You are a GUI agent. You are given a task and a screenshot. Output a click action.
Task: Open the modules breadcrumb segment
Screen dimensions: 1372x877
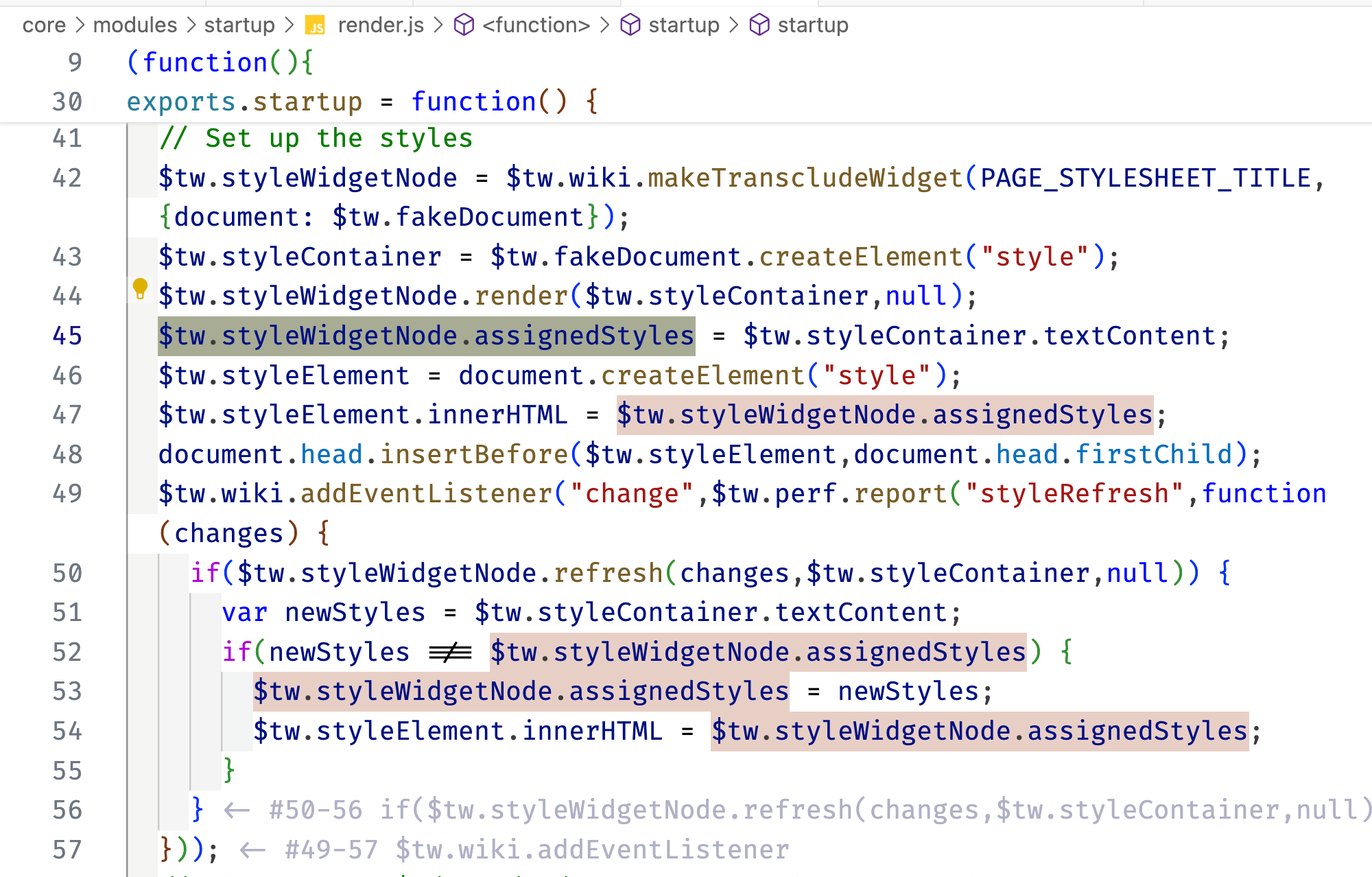click(x=135, y=25)
